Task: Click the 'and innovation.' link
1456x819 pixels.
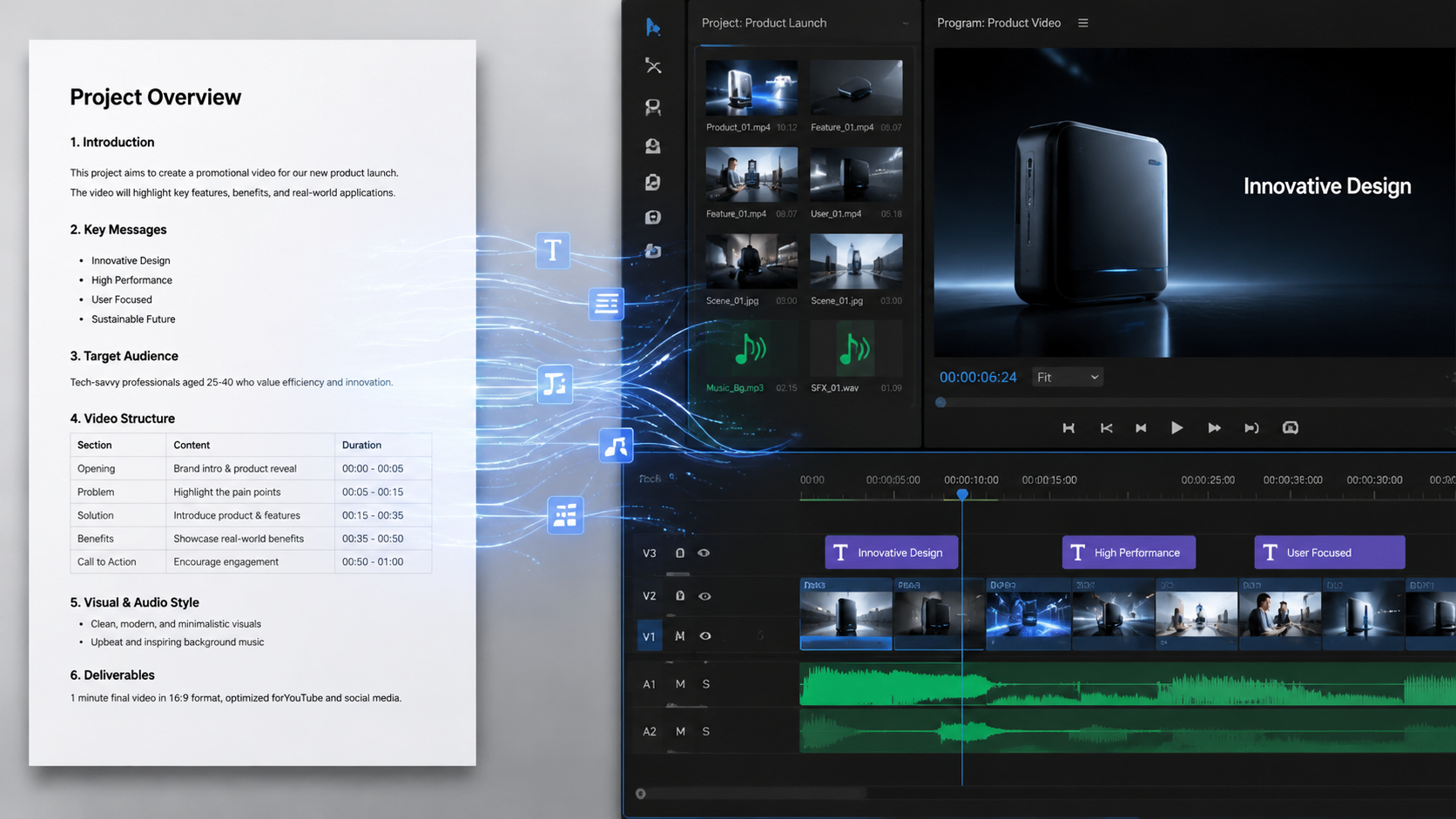Action: click(x=360, y=382)
